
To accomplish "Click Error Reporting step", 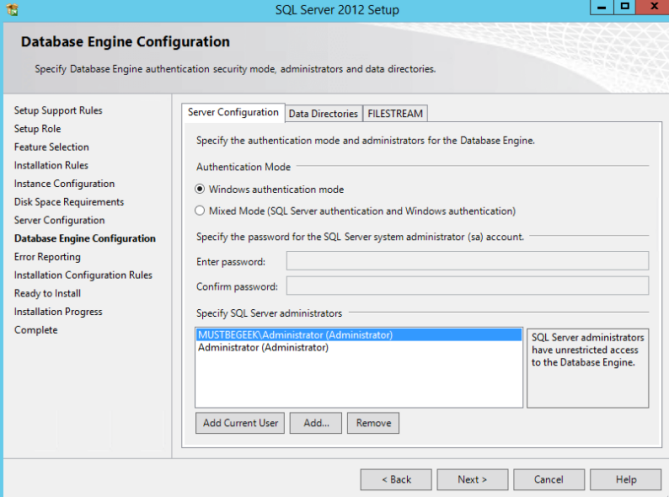I will coord(47,257).
